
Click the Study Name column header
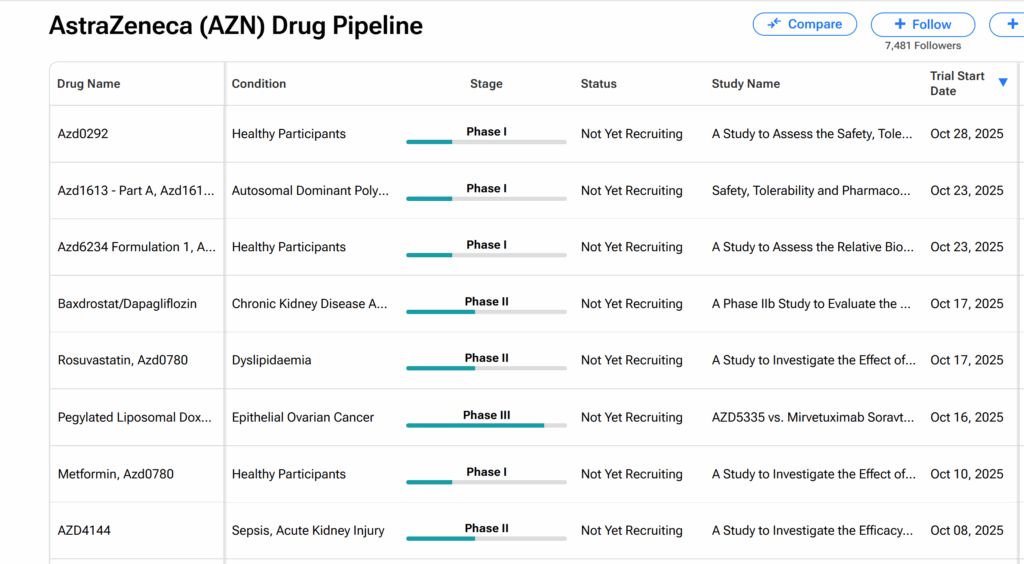[x=746, y=84]
